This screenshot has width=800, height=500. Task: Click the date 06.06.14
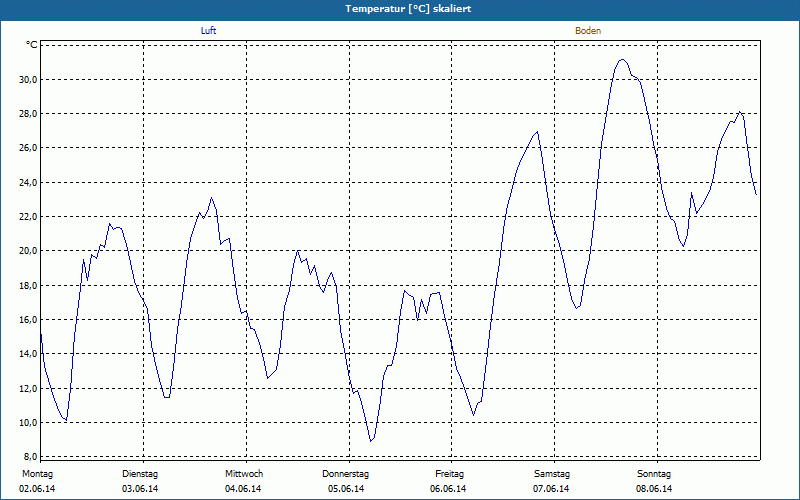[x=448, y=489]
